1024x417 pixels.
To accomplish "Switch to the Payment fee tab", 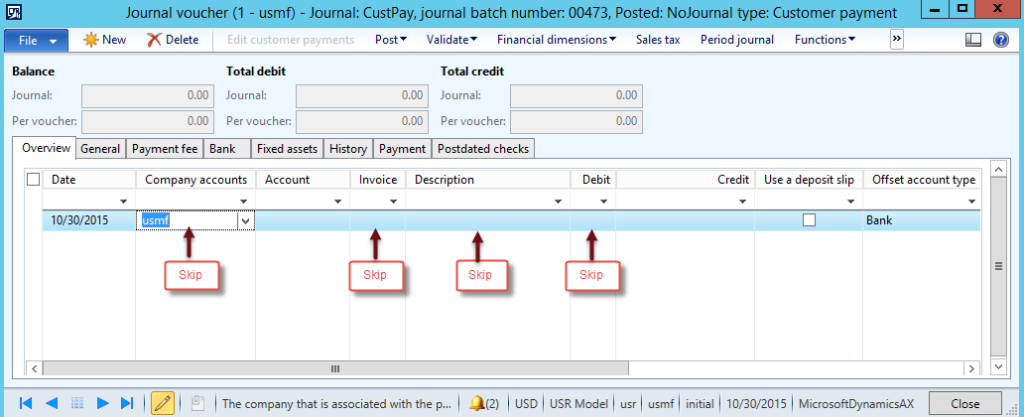I will click(x=165, y=149).
